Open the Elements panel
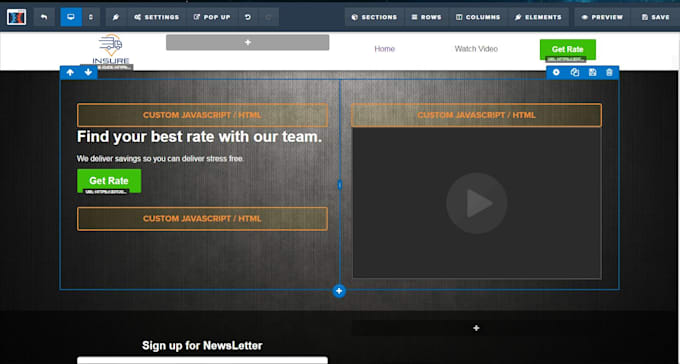The width and height of the screenshot is (680, 364). pyautogui.click(x=538, y=17)
